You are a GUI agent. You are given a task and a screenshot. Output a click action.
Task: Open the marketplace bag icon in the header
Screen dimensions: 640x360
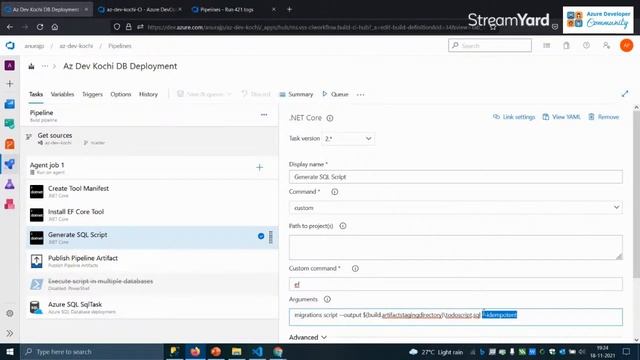(566, 45)
